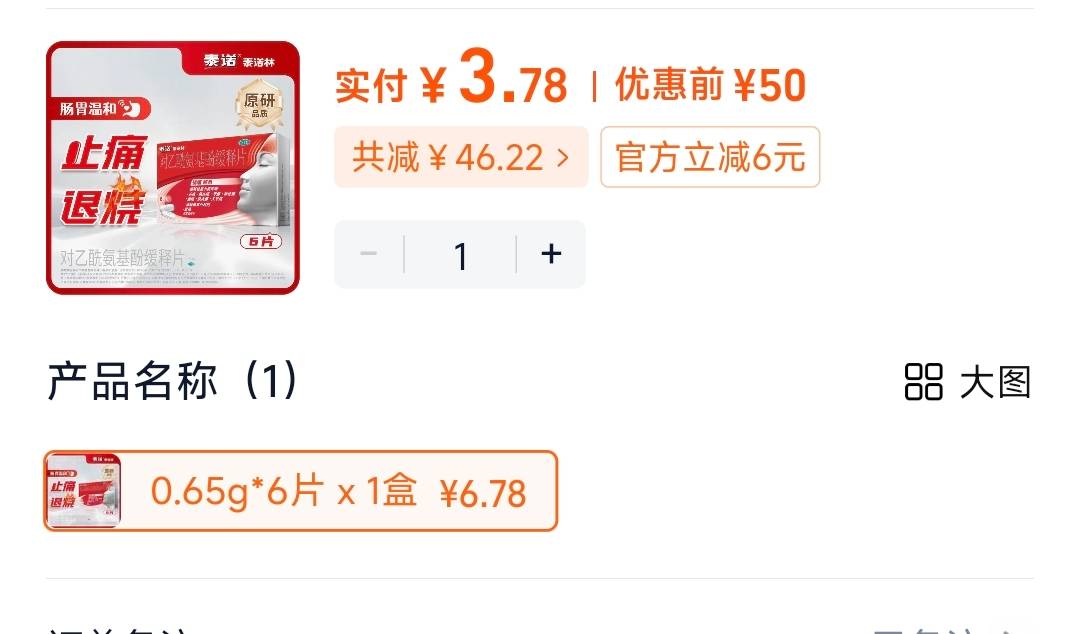Tap the ¥6.78 price in the specification option
The image size is (1080, 634).
click(483, 493)
